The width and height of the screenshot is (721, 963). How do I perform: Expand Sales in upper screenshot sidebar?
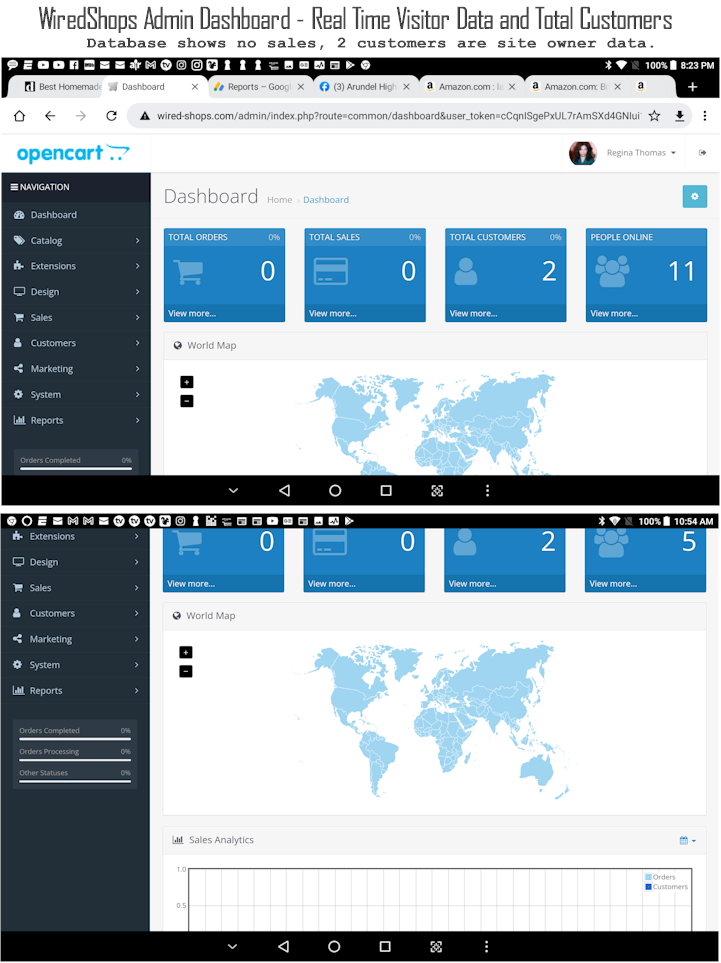[x=76, y=318]
